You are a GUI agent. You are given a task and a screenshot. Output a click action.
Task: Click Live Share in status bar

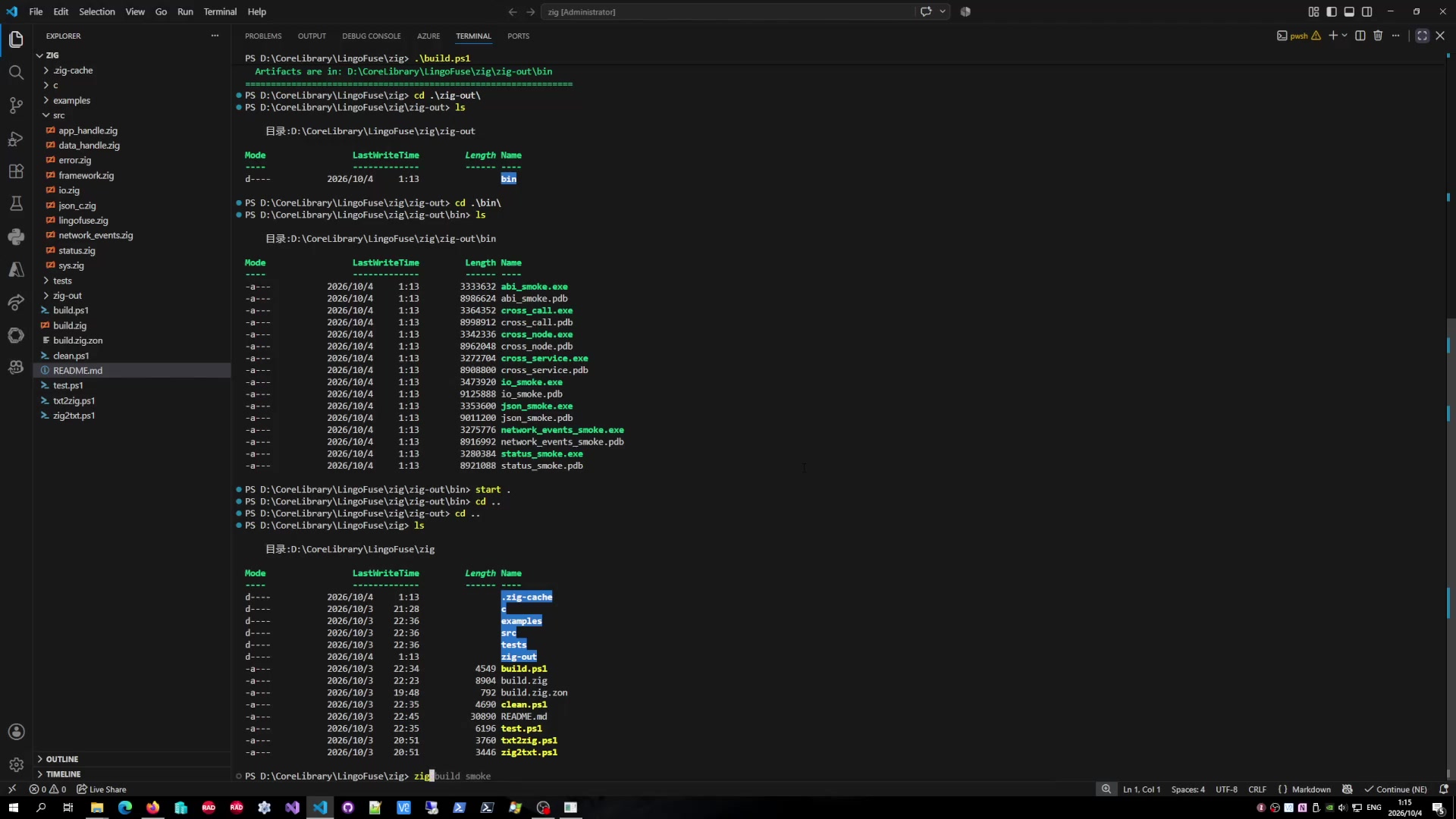(x=102, y=789)
